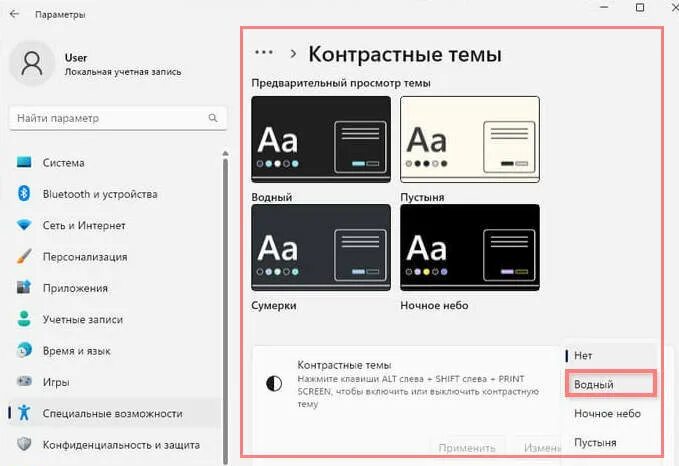The height and width of the screenshot is (466, 679).
Task: Open Специальные возможности section
Action: point(115,413)
